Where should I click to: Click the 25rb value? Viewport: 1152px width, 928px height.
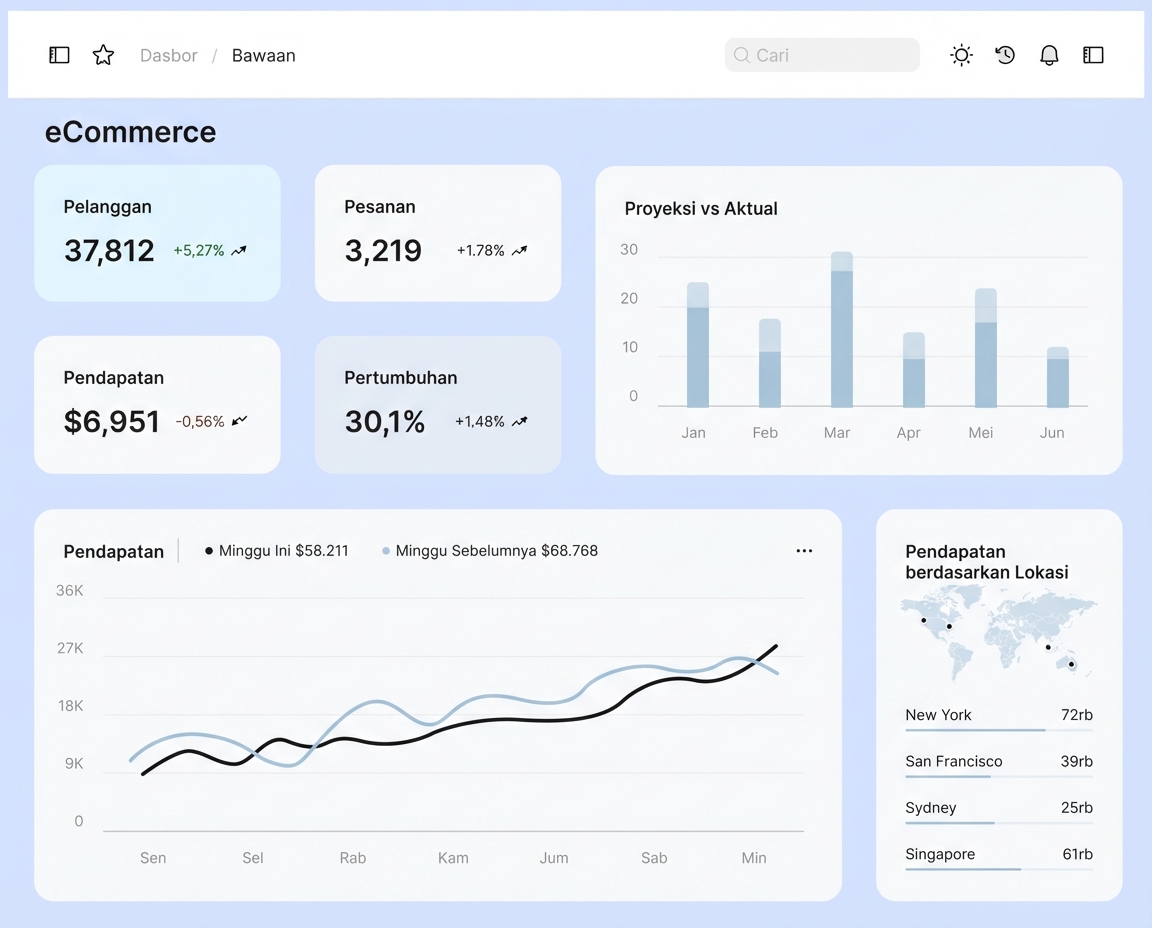click(x=1077, y=807)
